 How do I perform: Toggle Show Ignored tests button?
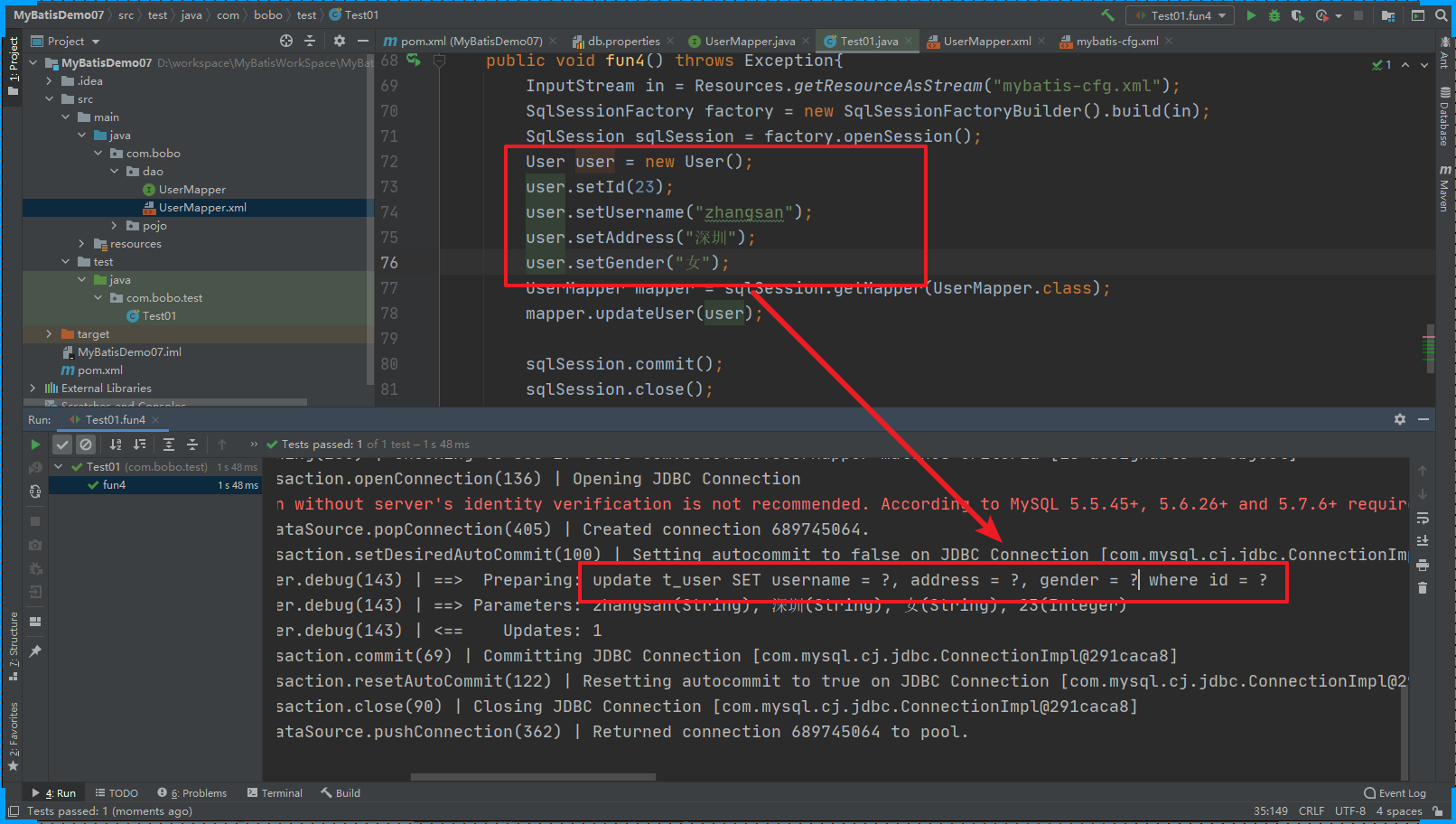(86, 445)
